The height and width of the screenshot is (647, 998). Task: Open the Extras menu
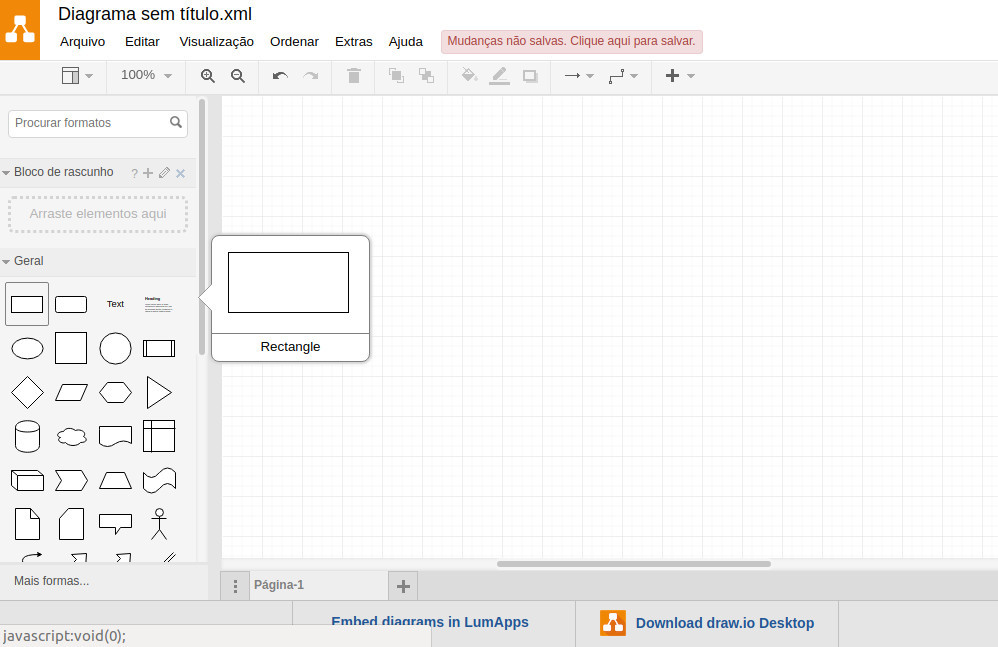[353, 41]
